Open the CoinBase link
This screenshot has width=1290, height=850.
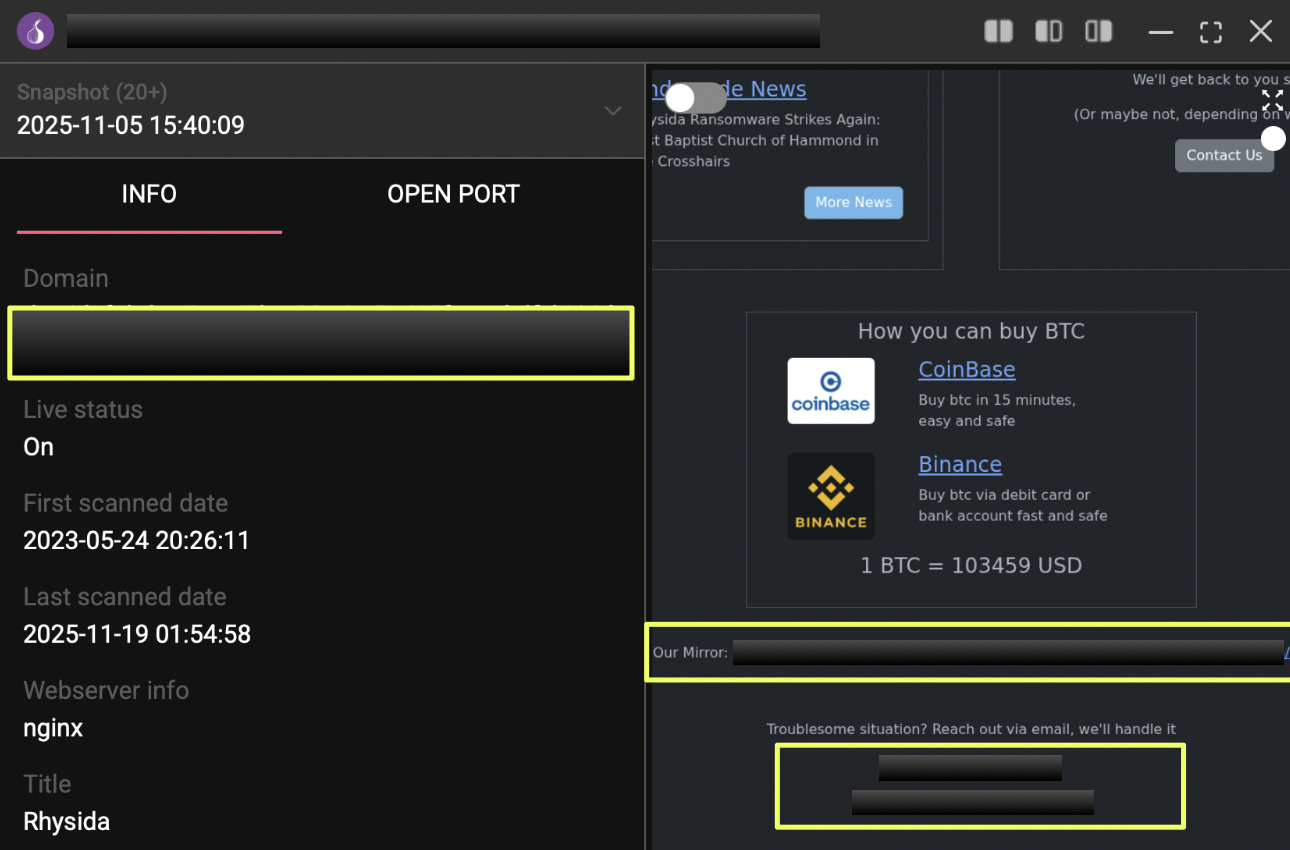(x=966, y=369)
